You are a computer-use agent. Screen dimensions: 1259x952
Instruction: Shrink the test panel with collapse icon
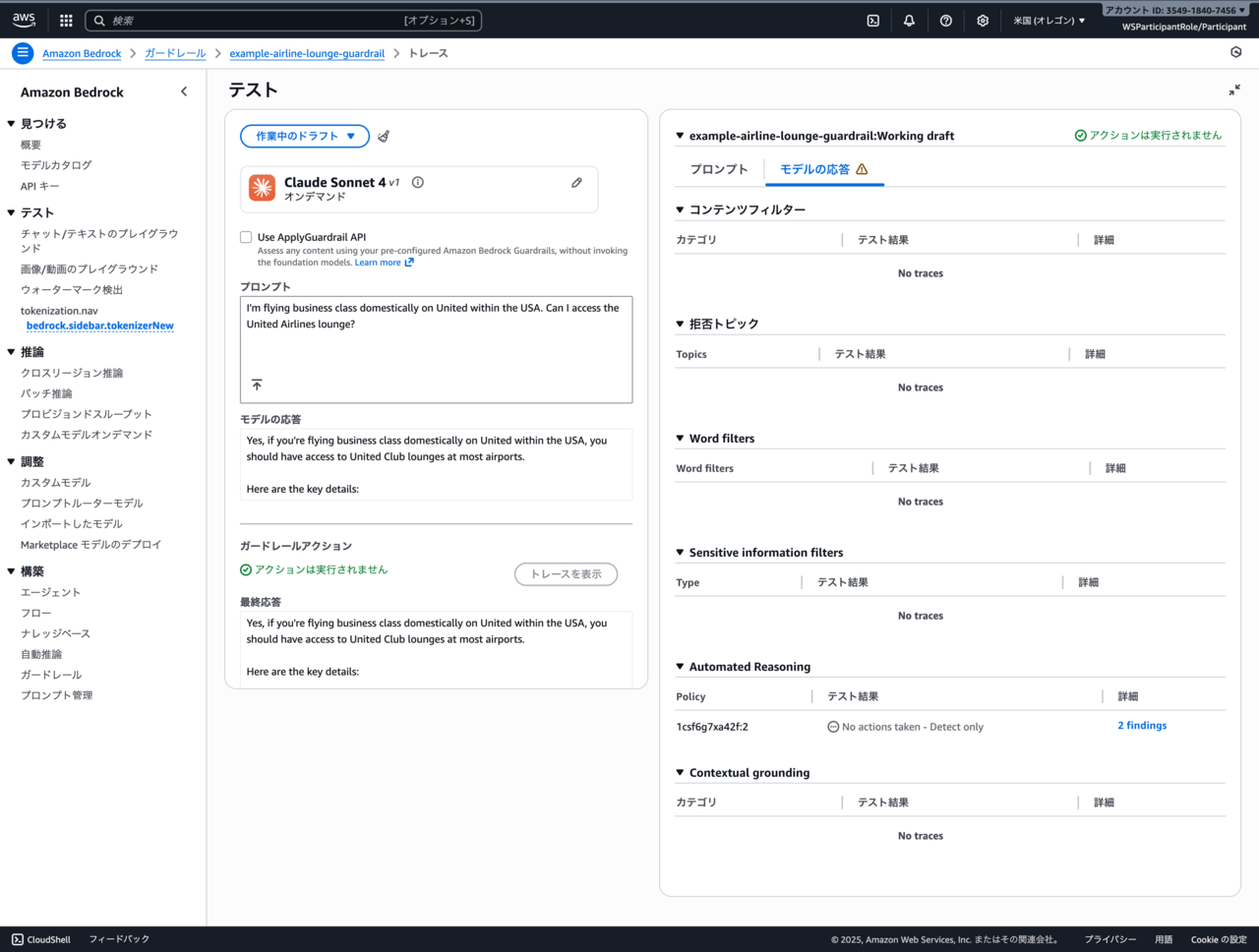click(x=1234, y=90)
